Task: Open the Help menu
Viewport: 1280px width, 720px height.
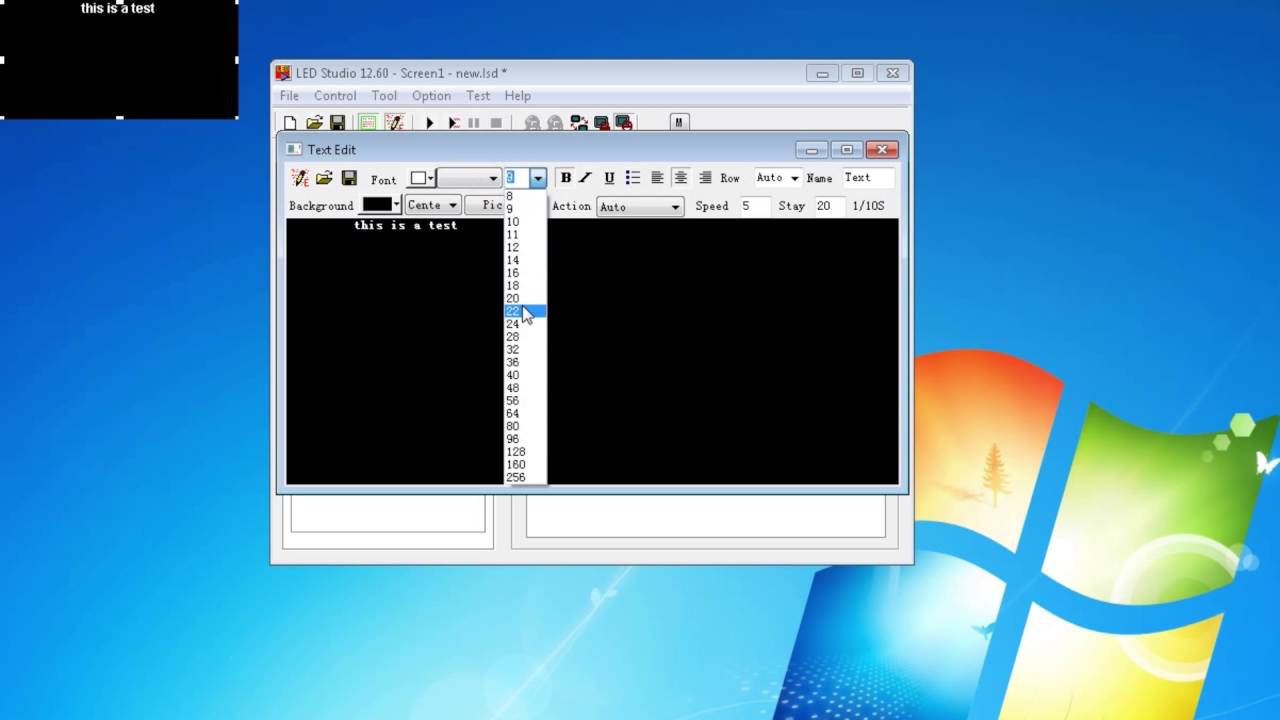Action: (x=517, y=96)
